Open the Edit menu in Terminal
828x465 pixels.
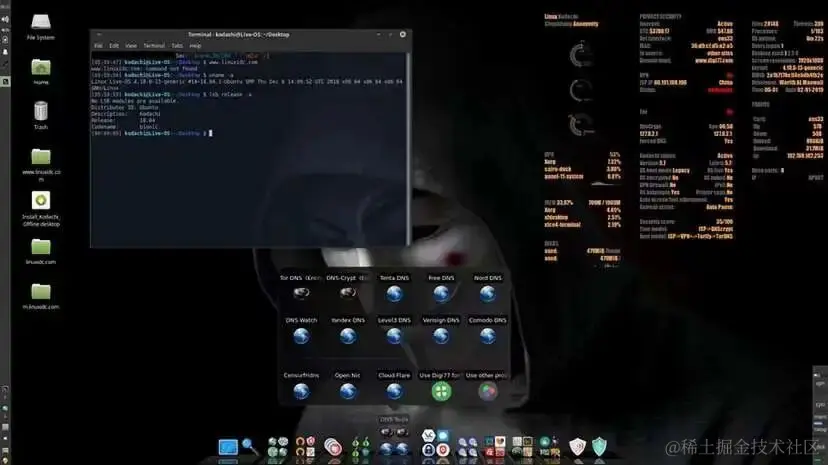[x=114, y=46]
